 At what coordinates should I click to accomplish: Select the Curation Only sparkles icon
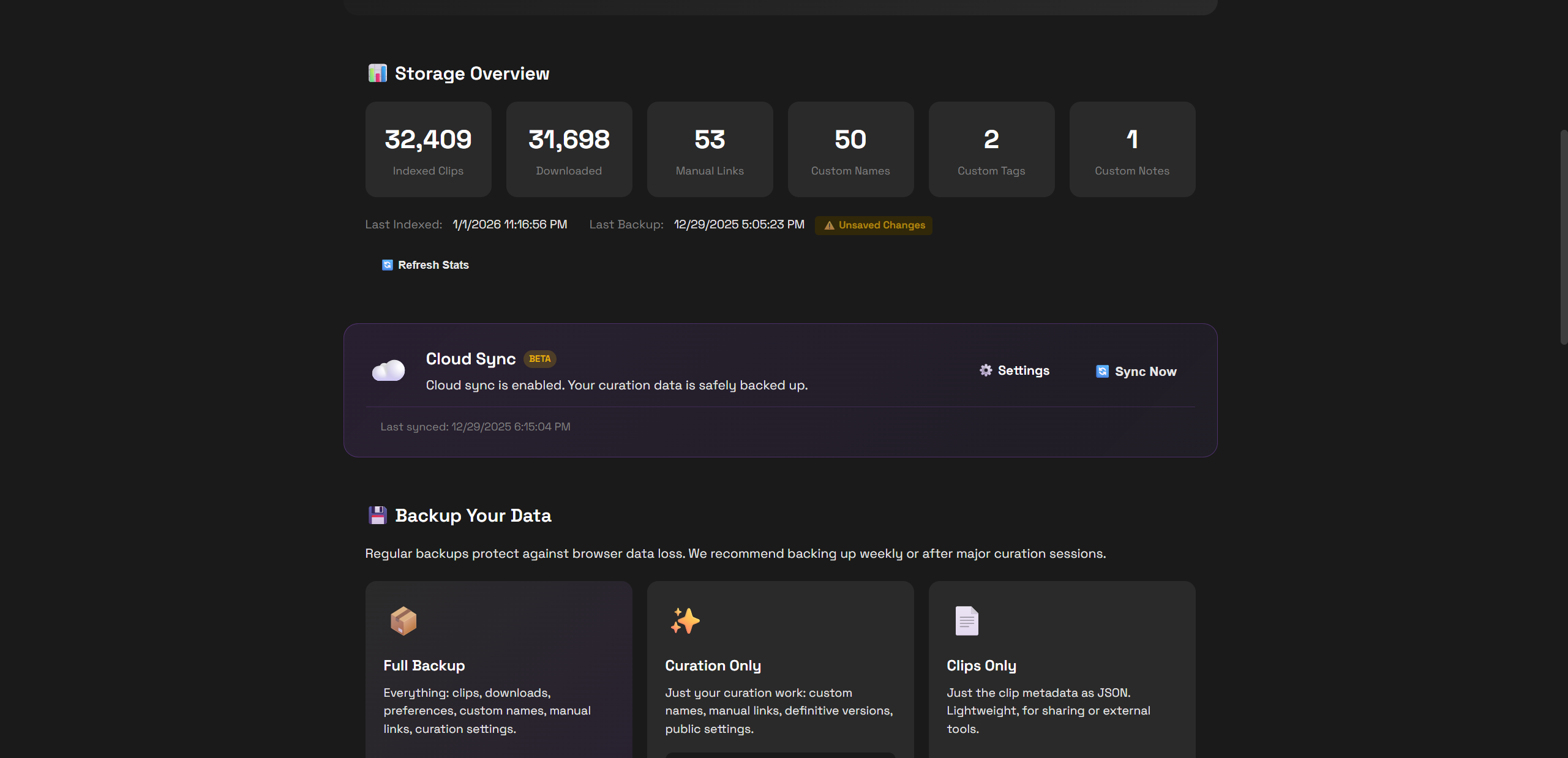click(685, 621)
